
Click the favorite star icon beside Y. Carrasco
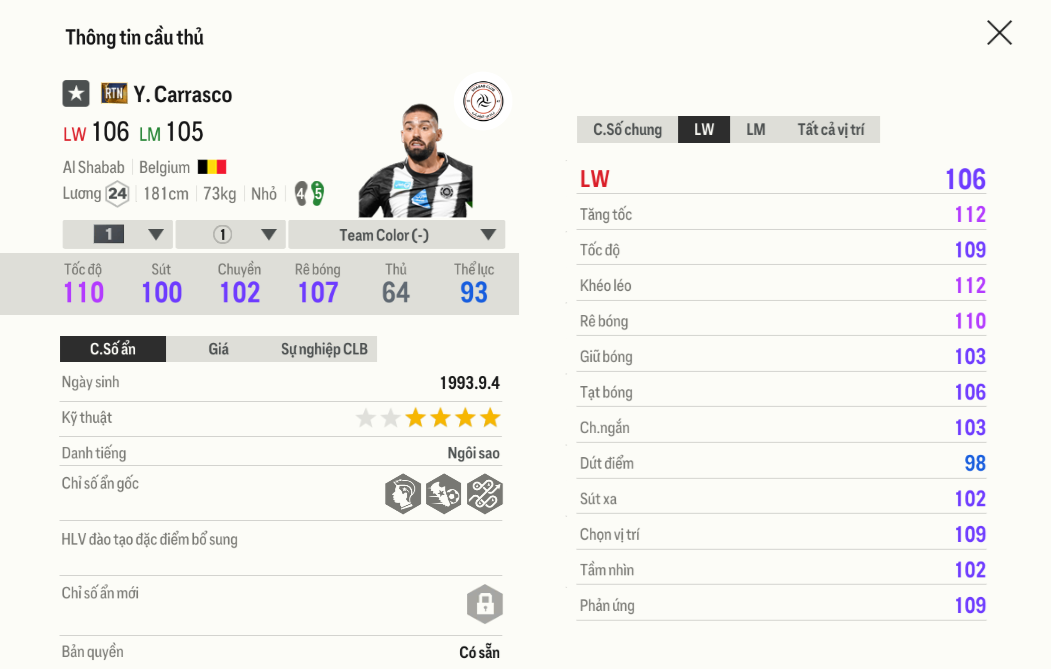click(76, 94)
